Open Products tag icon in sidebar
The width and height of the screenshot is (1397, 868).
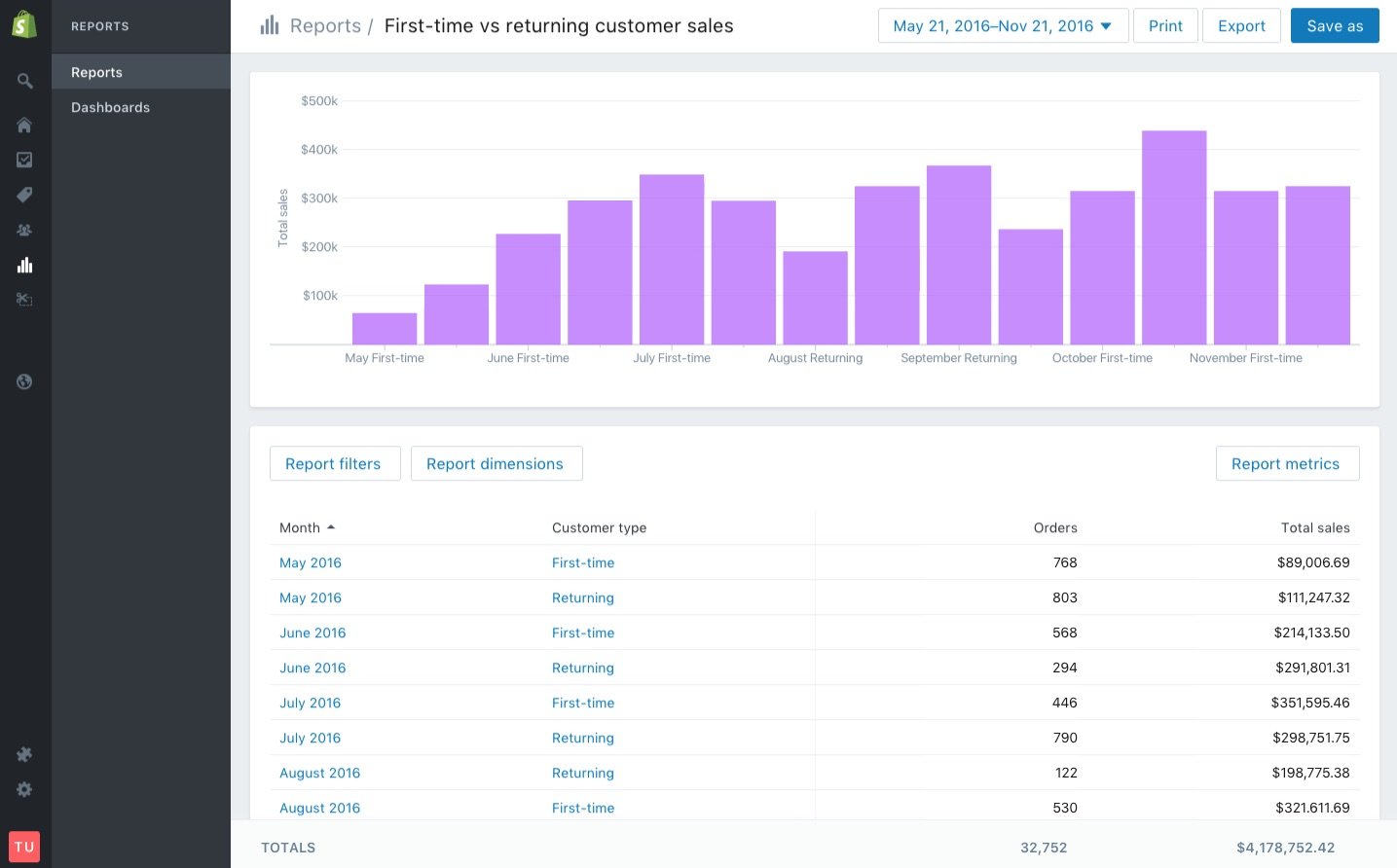coord(24,195)
